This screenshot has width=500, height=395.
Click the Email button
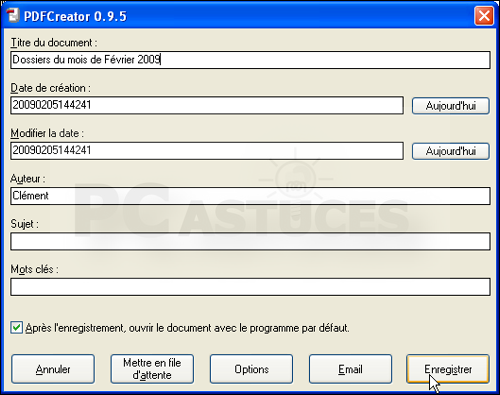[x=350, y=369]
